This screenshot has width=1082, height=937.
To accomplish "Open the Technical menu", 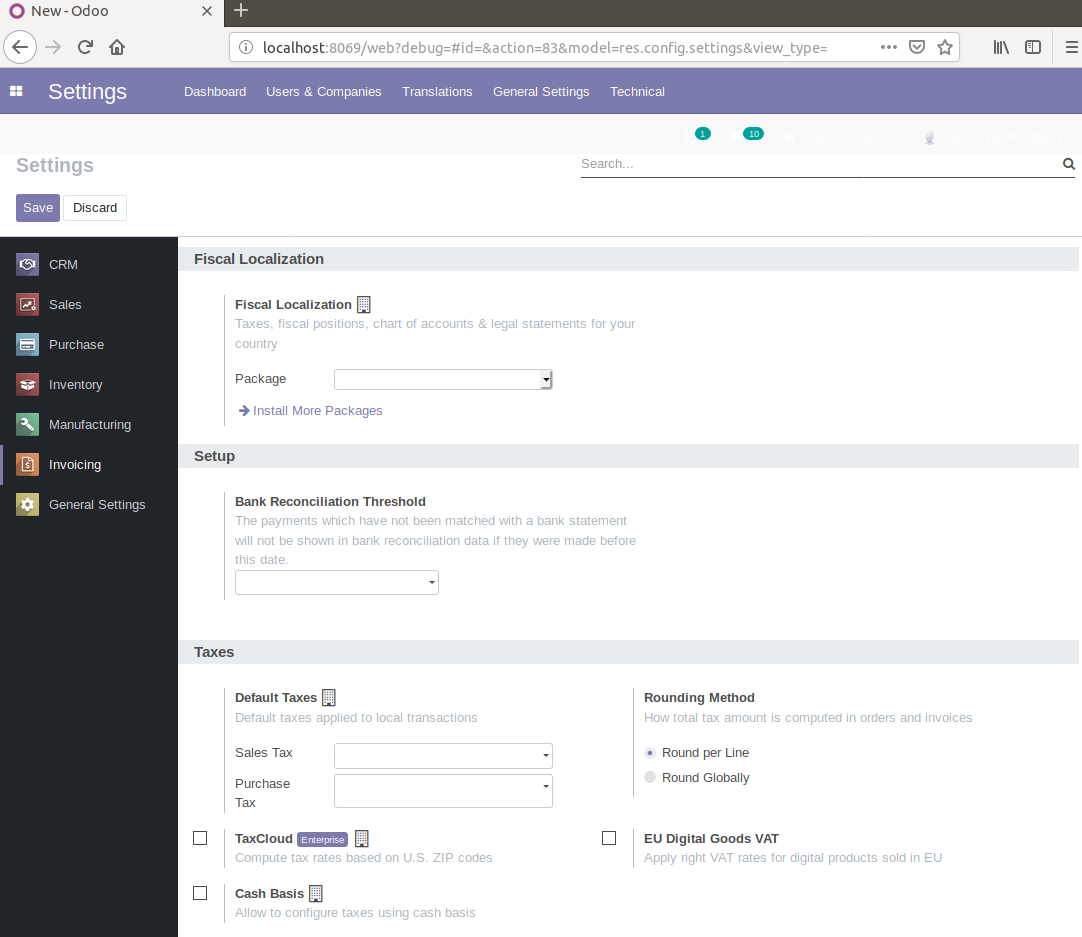I will tap(637, 91).
